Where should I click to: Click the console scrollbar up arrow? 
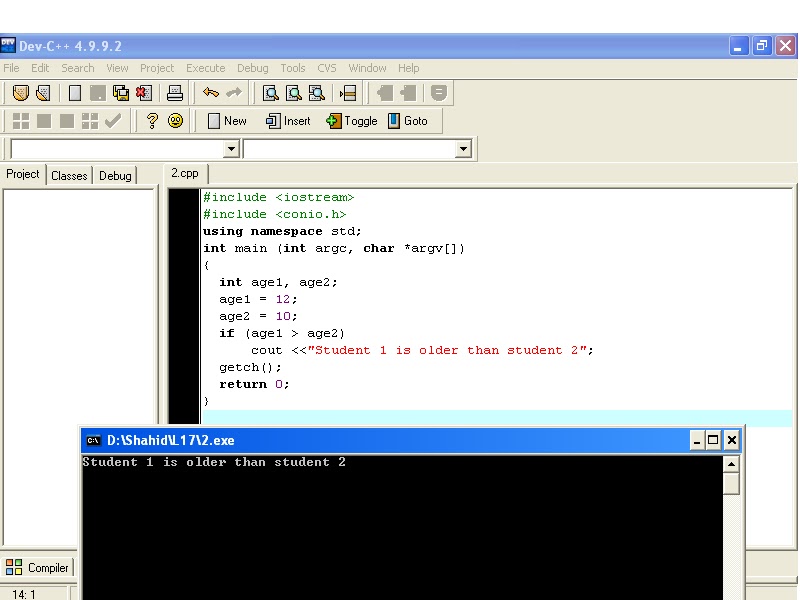click(731, 464)
